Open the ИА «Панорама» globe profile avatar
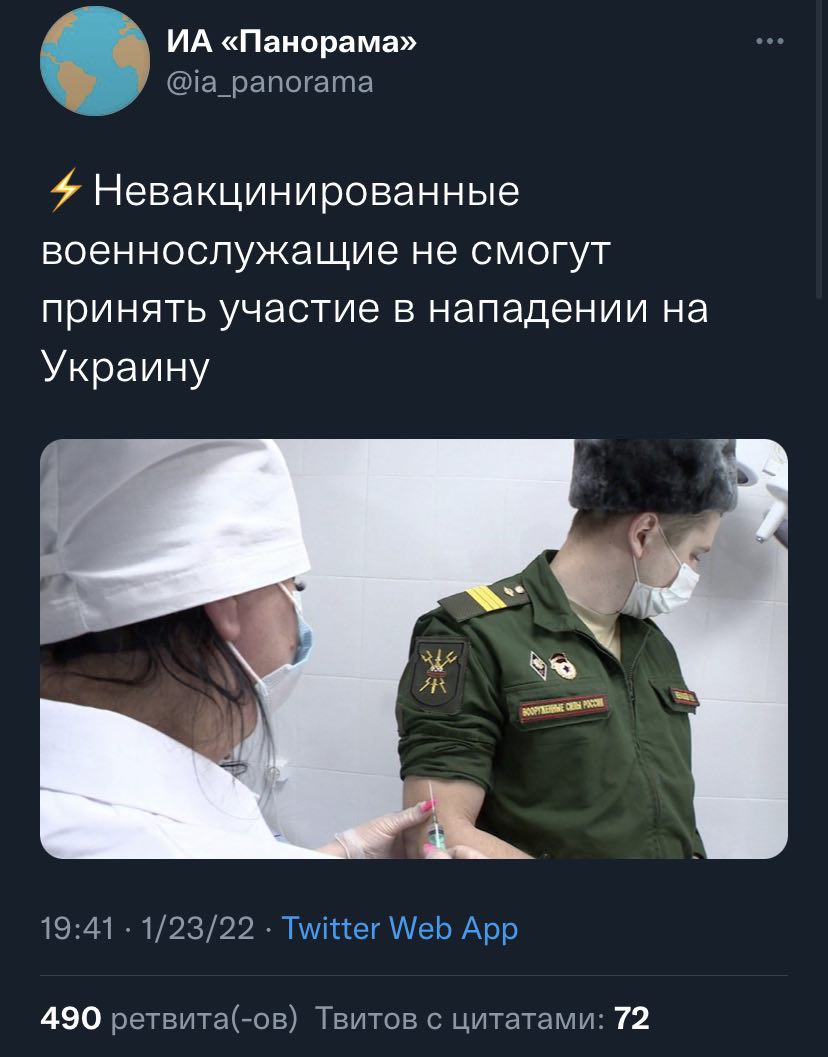Screen dimensions: 828x1057 (95, 61)
